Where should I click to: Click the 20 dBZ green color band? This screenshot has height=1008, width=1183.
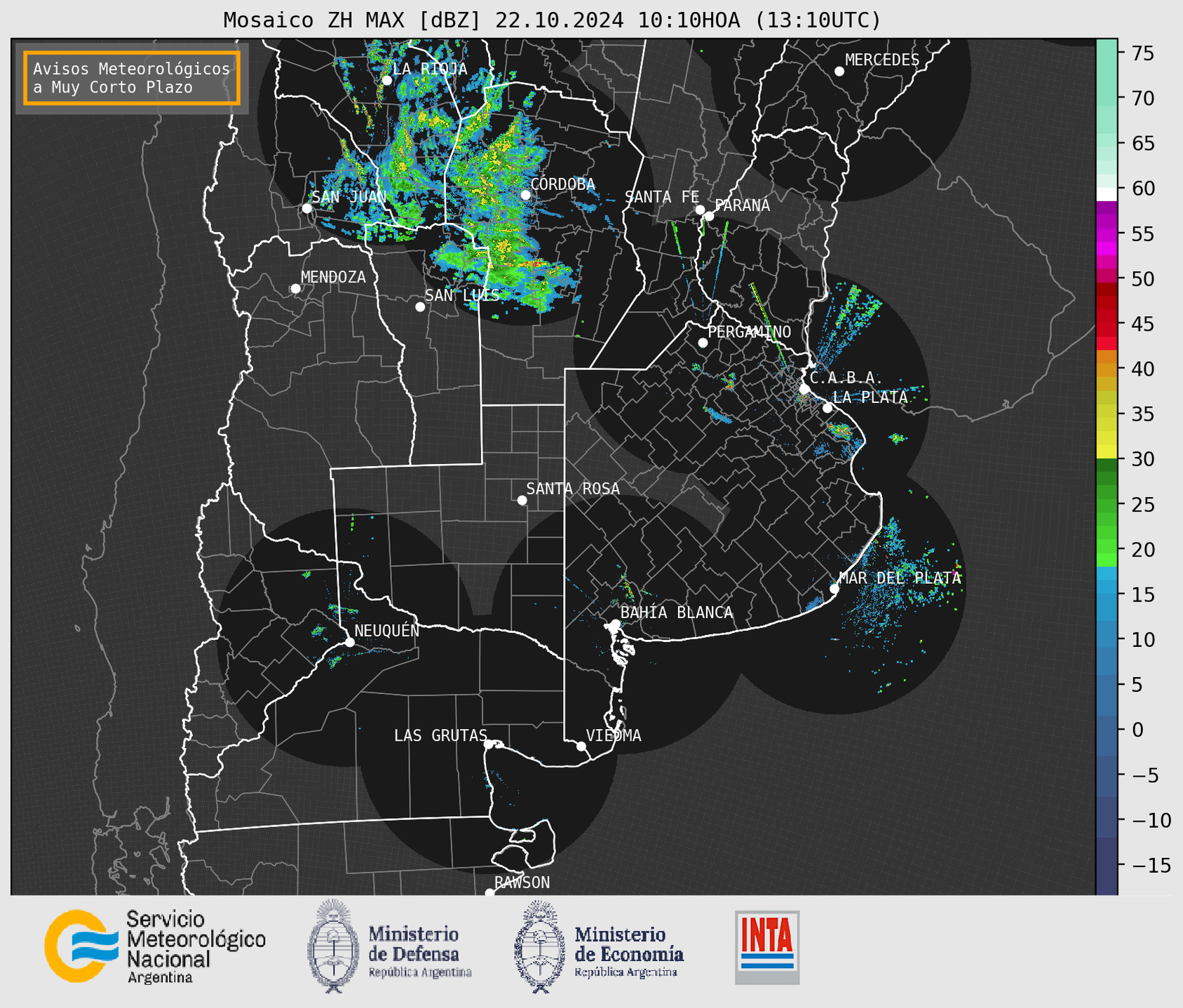[1107, 546]
